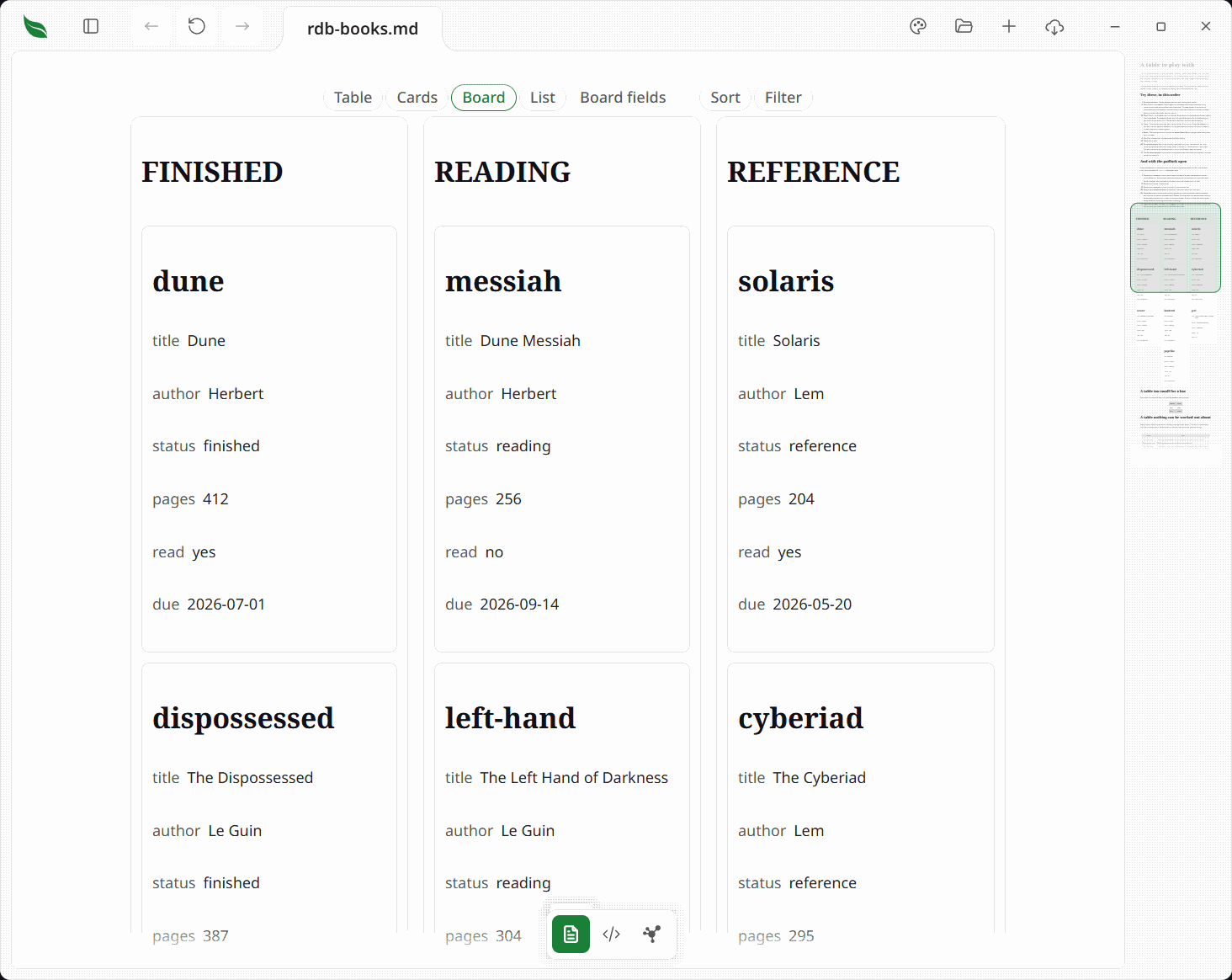Viewport: 1232px width, 980px height.
Task: Create a new document with the plus icon
Action: (x=1009, y=26)
